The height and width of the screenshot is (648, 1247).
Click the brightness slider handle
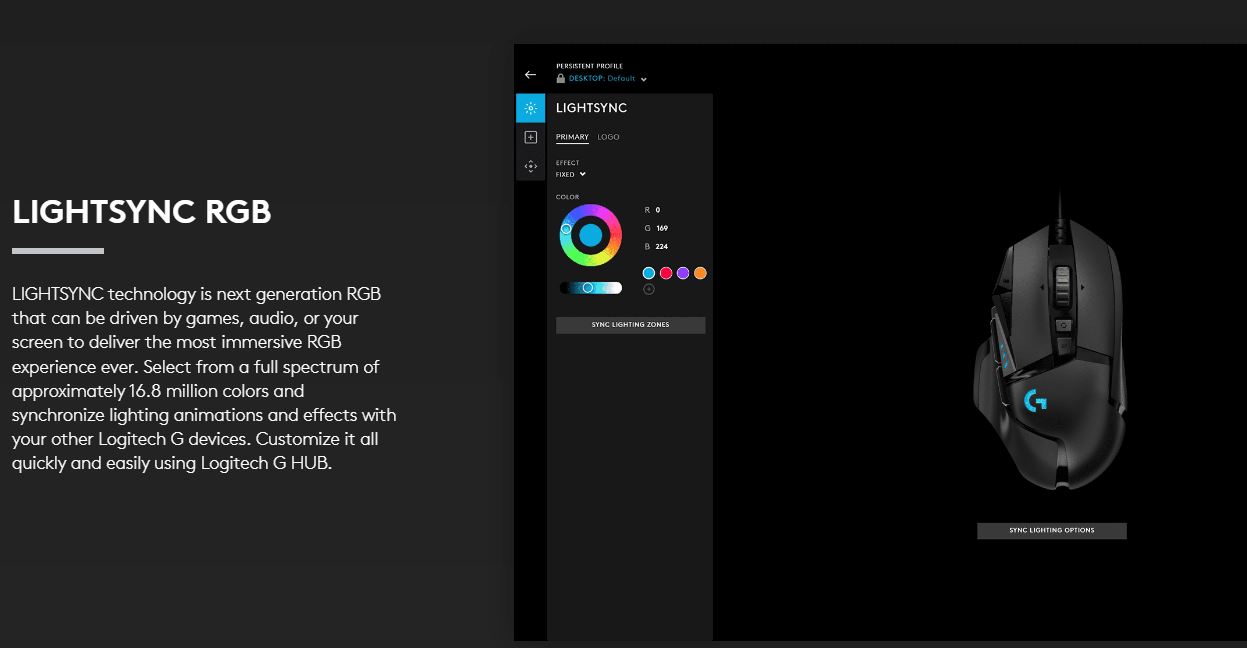pyautogui.click(x=588, y=288)
